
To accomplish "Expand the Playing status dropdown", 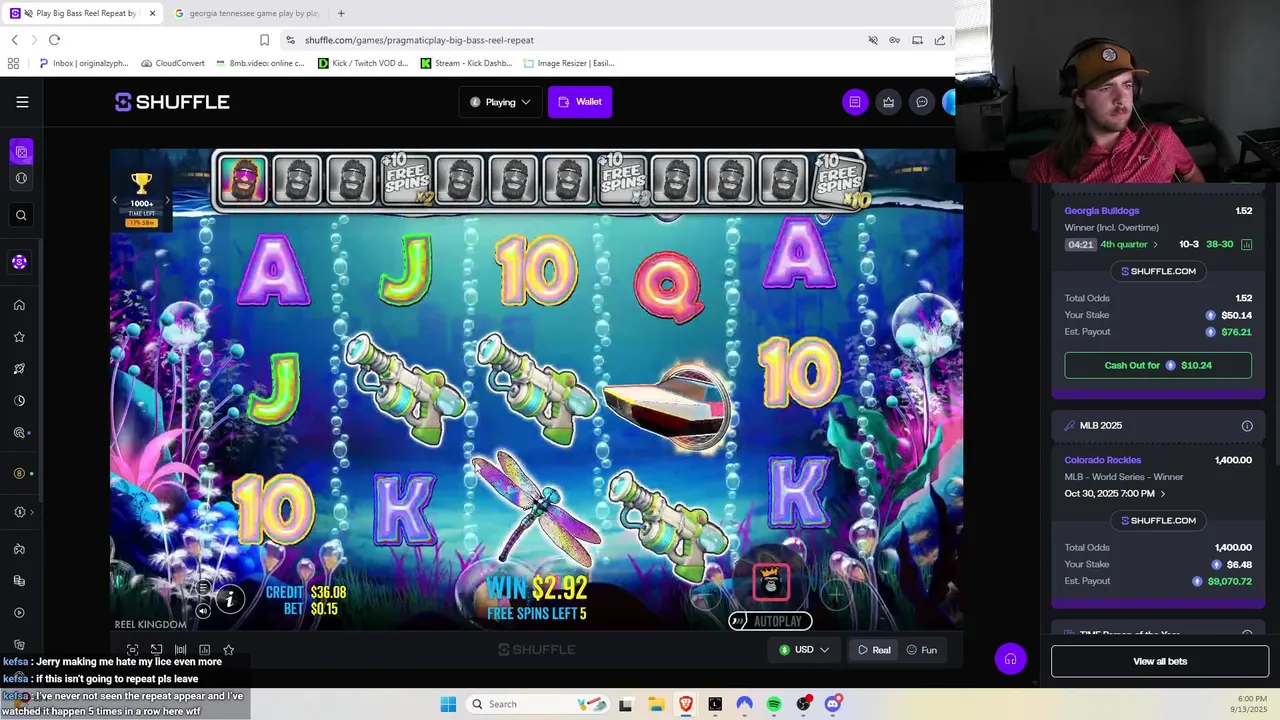I will pyautogui.click(x=500, y=102).
